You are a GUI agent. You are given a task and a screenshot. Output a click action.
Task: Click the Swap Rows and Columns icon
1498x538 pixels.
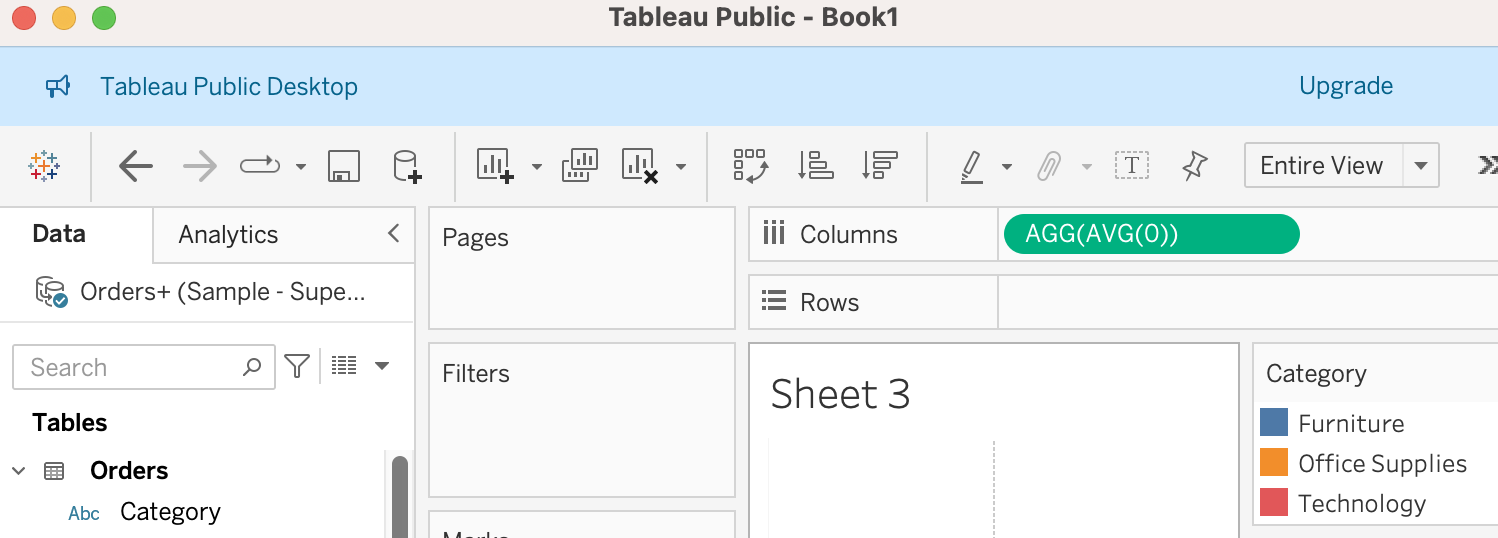click(751, 166)
